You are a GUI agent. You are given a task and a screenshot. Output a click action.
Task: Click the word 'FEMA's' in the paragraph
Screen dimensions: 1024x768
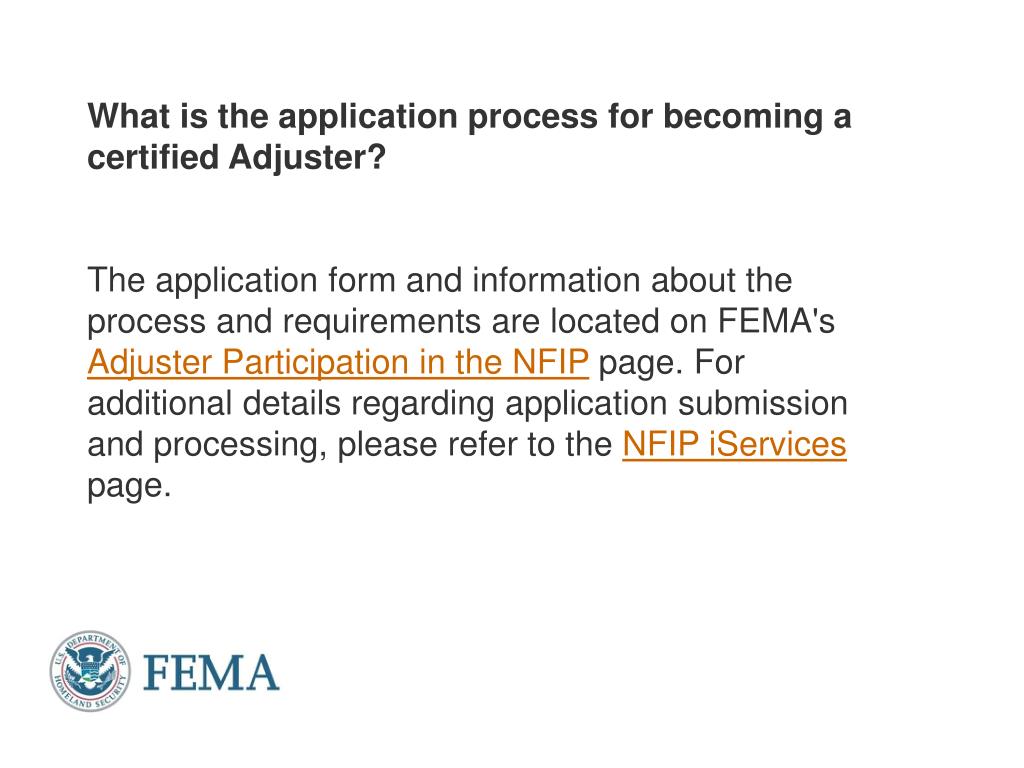coord(776,321)
